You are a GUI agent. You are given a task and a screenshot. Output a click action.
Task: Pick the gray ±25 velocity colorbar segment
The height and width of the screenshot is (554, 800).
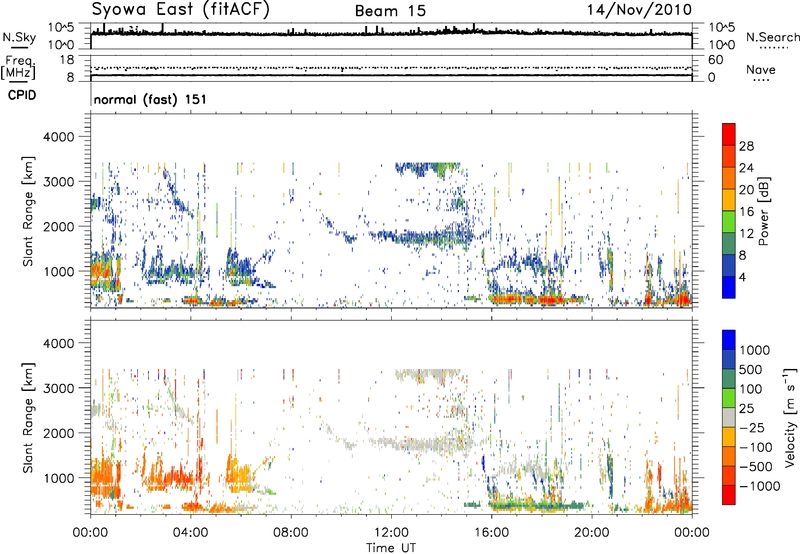(729, 418)
